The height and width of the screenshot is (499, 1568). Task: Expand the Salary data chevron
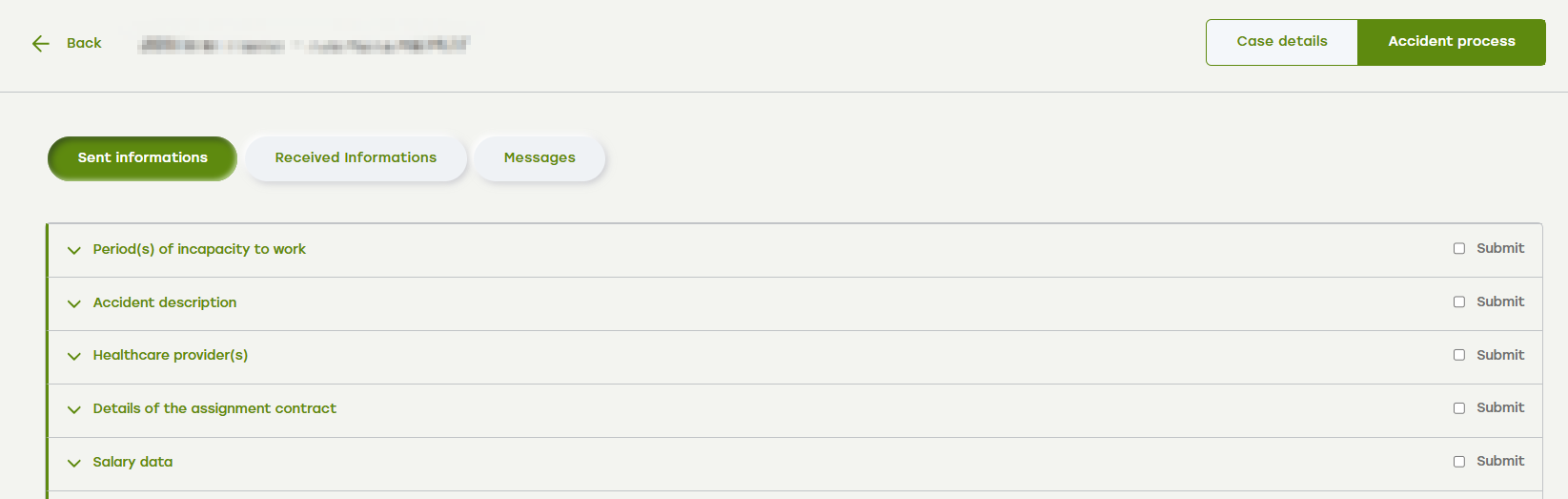click(x=74, y=463)
